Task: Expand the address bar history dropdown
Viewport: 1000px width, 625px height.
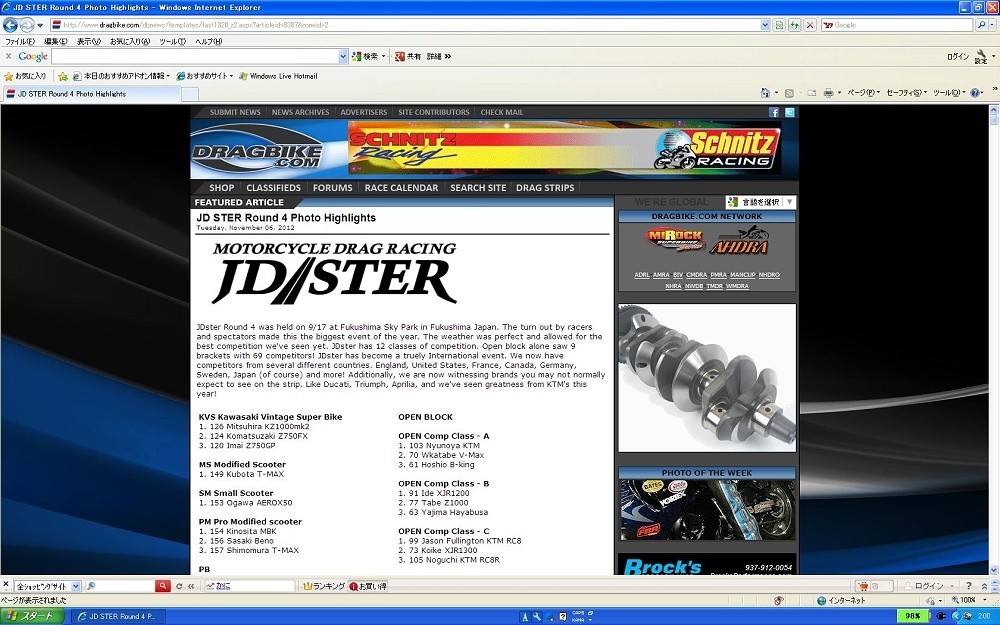Action: tap(765, 25)
